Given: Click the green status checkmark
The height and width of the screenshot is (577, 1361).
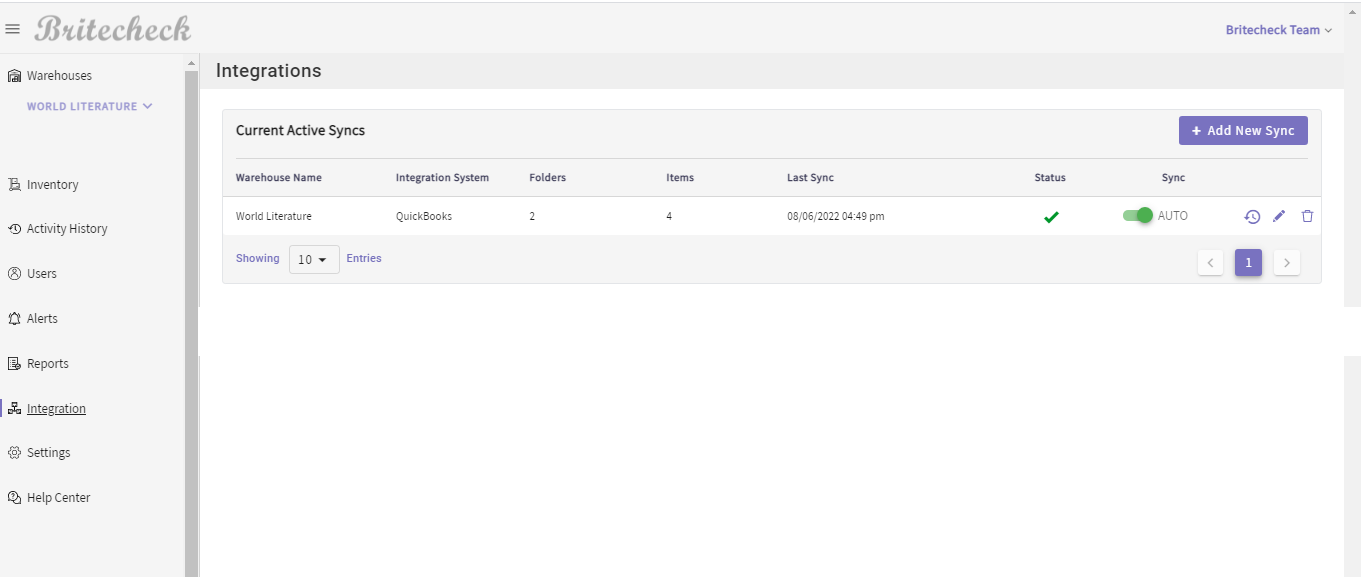Looking at the screenshot, I should (1051, 217).
